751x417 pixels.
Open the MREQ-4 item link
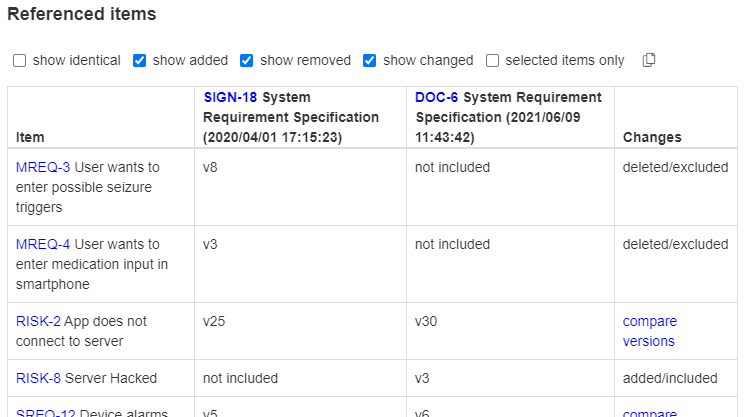click(43, 244)
